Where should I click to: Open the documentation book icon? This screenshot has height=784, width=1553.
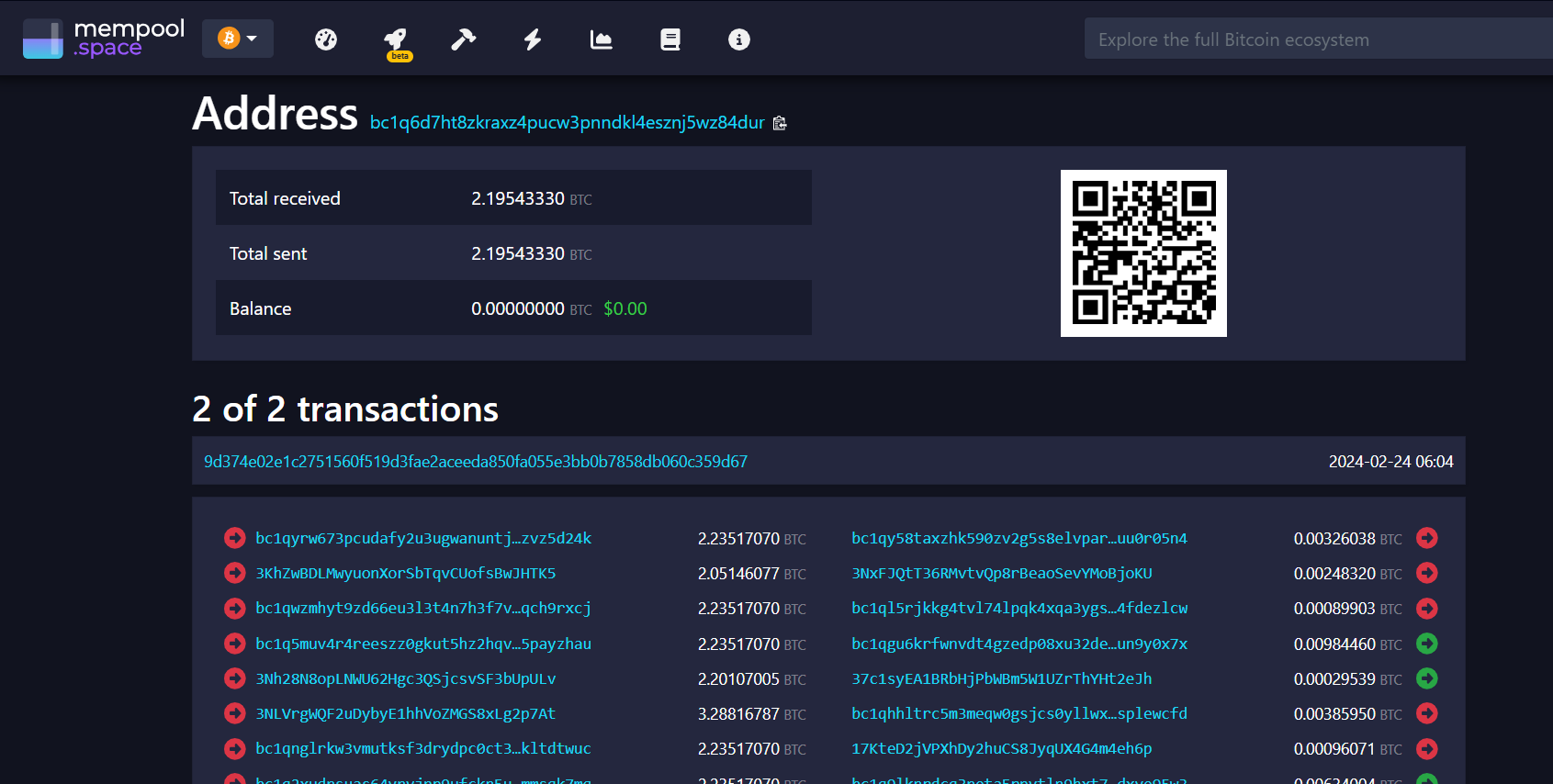(x=670, y=39)
